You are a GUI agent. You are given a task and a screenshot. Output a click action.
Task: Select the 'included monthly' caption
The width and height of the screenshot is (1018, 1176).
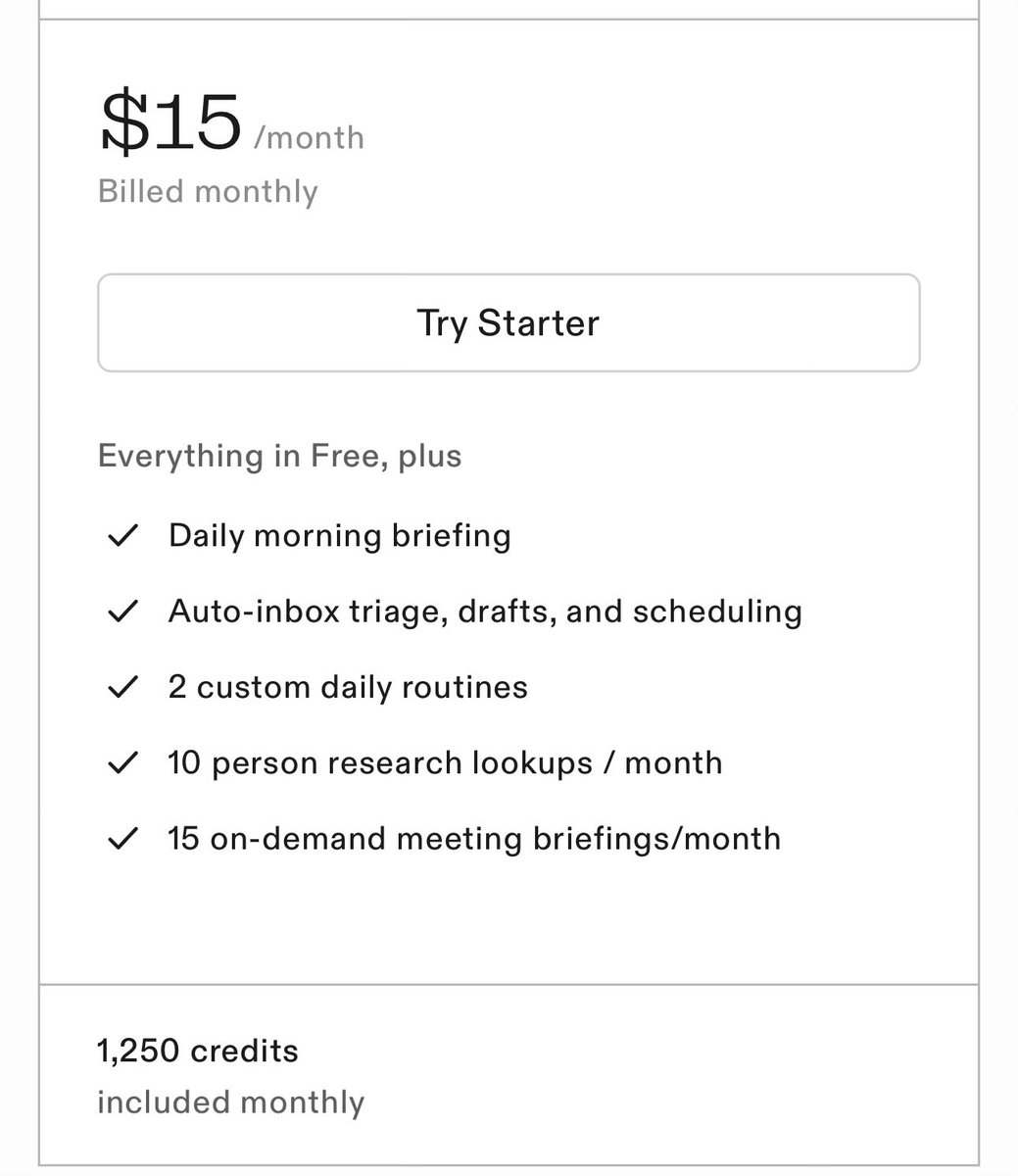[x=230, y=1102]
